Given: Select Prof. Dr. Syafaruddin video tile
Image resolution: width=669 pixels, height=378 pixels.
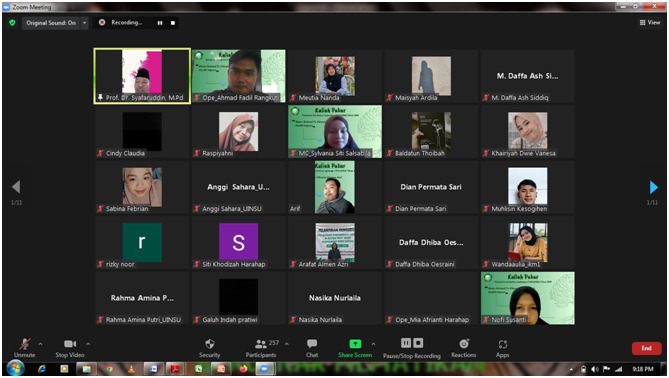Looking at the screenshot, I should pos(142,76).
